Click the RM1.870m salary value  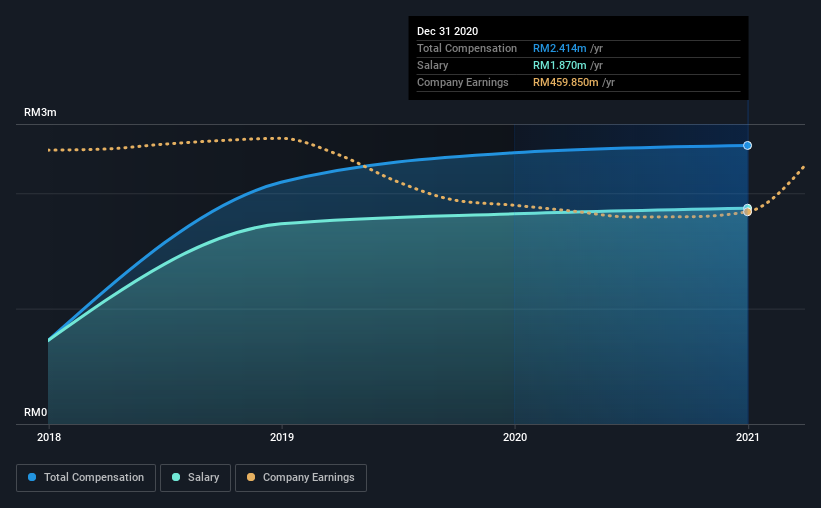[x=559, y=65]
